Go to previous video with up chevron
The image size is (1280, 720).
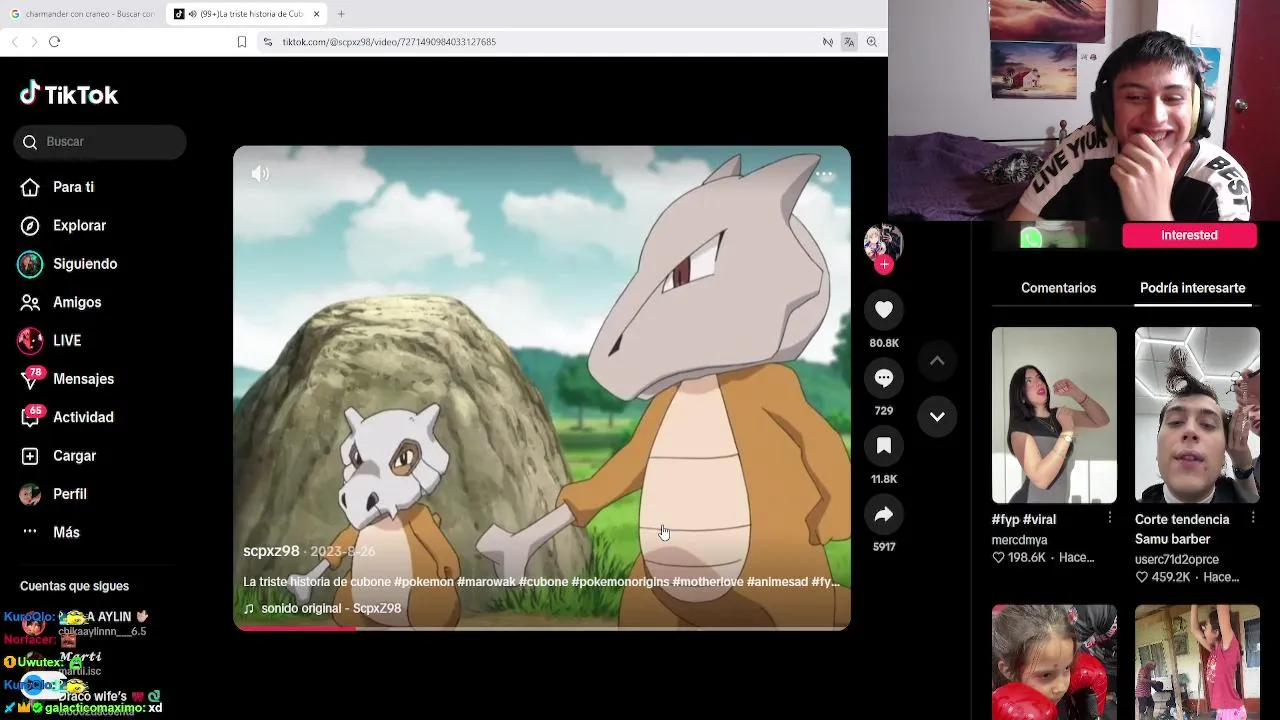point(937,361)
